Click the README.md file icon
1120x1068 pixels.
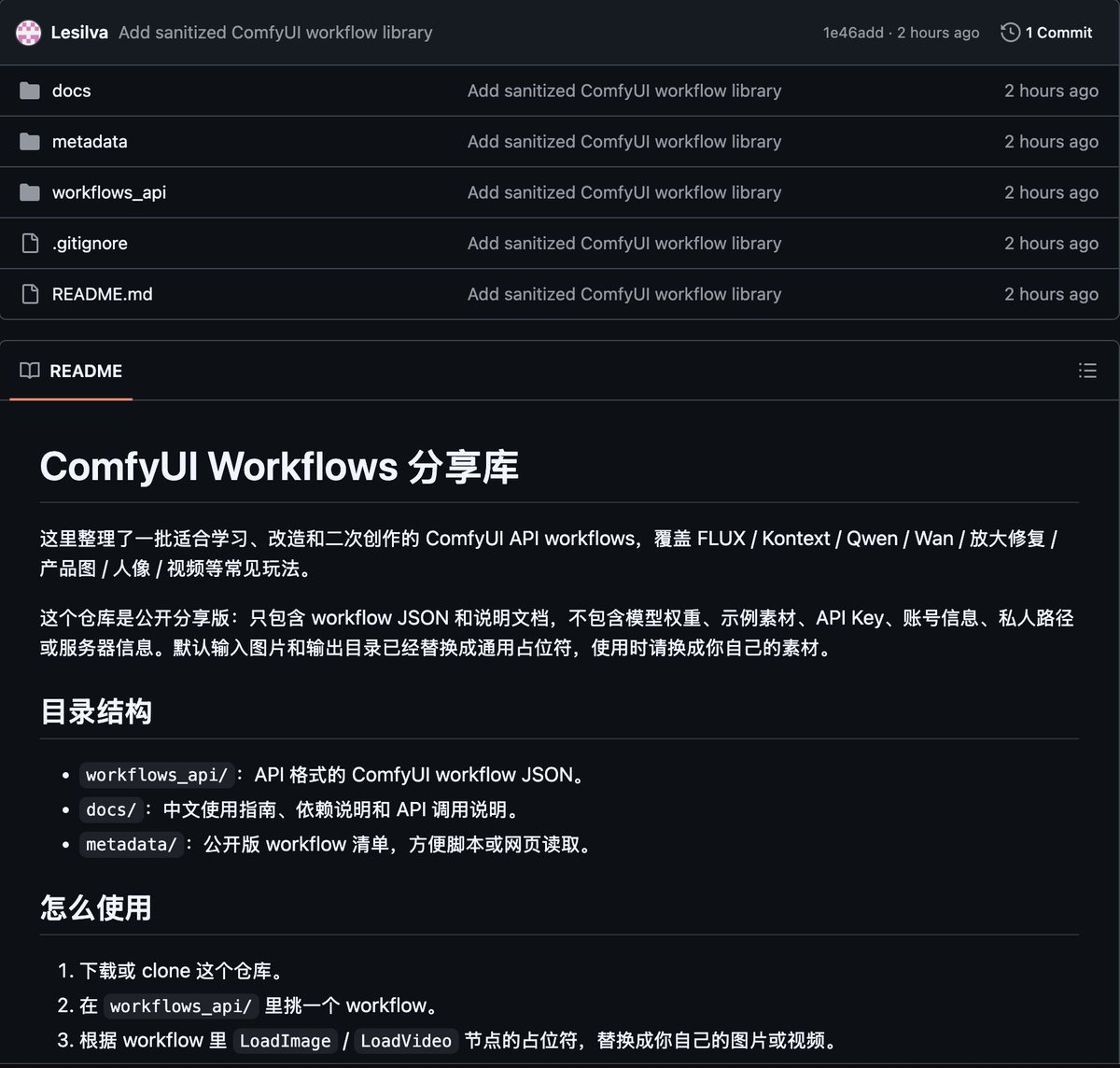pyautogui.click(x=30, y=294)
